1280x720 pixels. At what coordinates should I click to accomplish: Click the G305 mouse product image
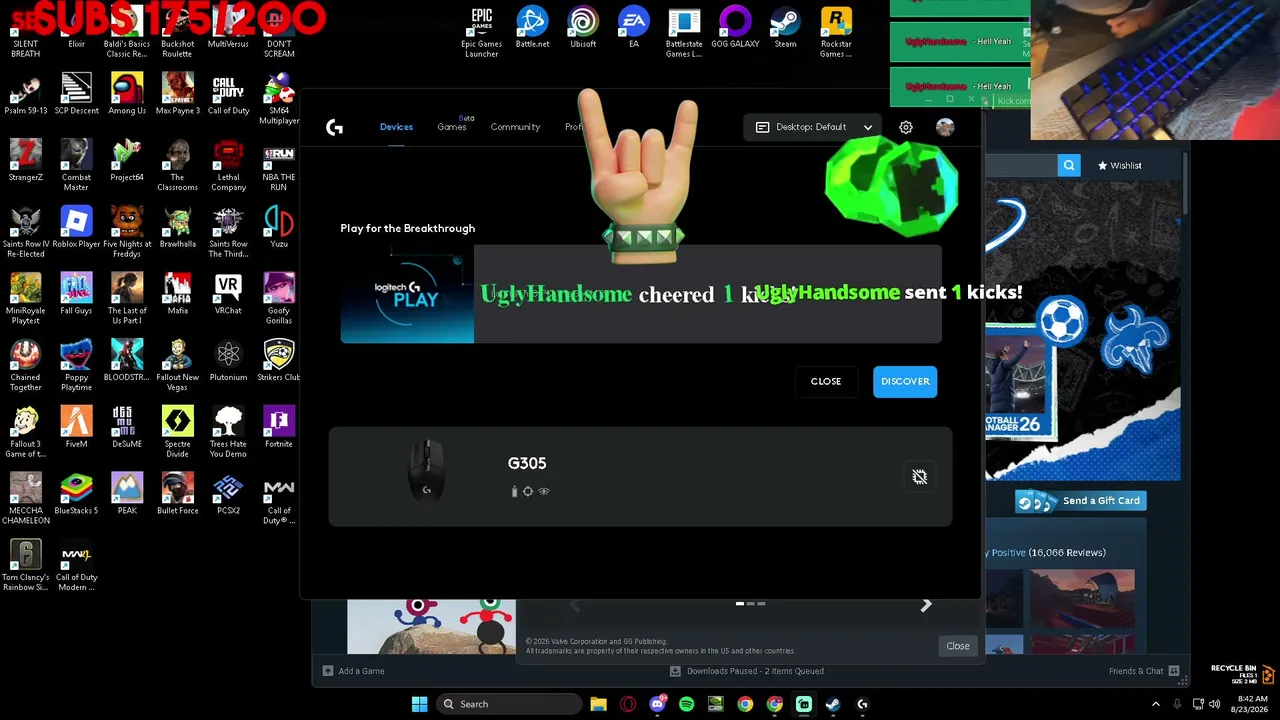[x=427, y=472]
